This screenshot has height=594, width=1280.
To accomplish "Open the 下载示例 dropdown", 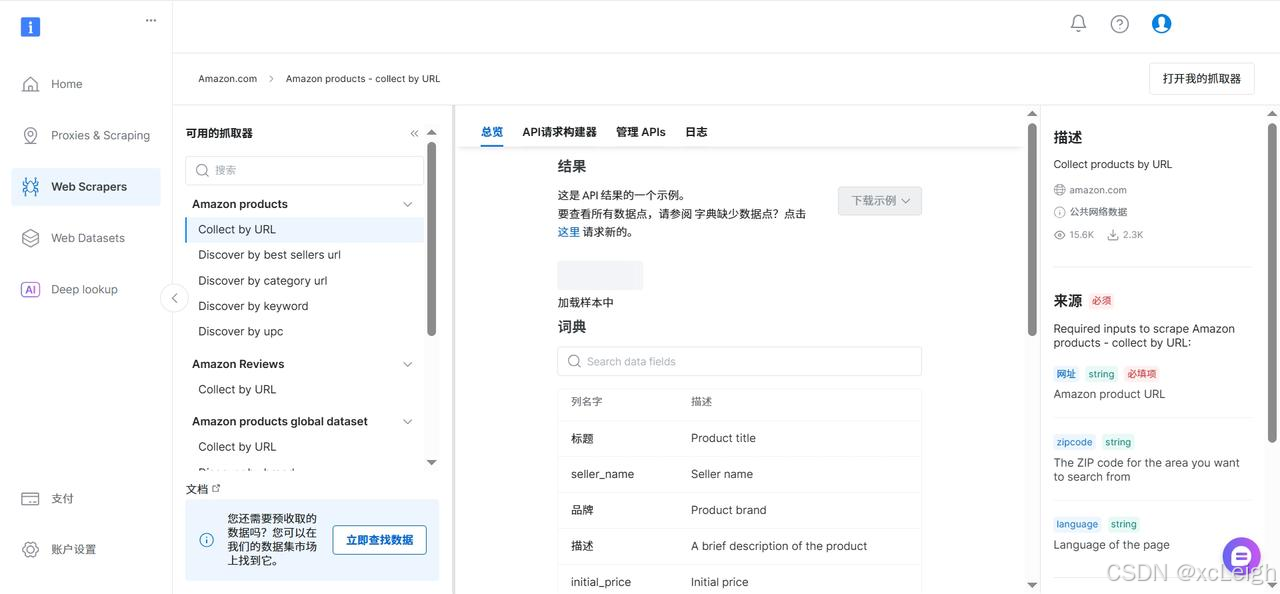I will point(880,201).
